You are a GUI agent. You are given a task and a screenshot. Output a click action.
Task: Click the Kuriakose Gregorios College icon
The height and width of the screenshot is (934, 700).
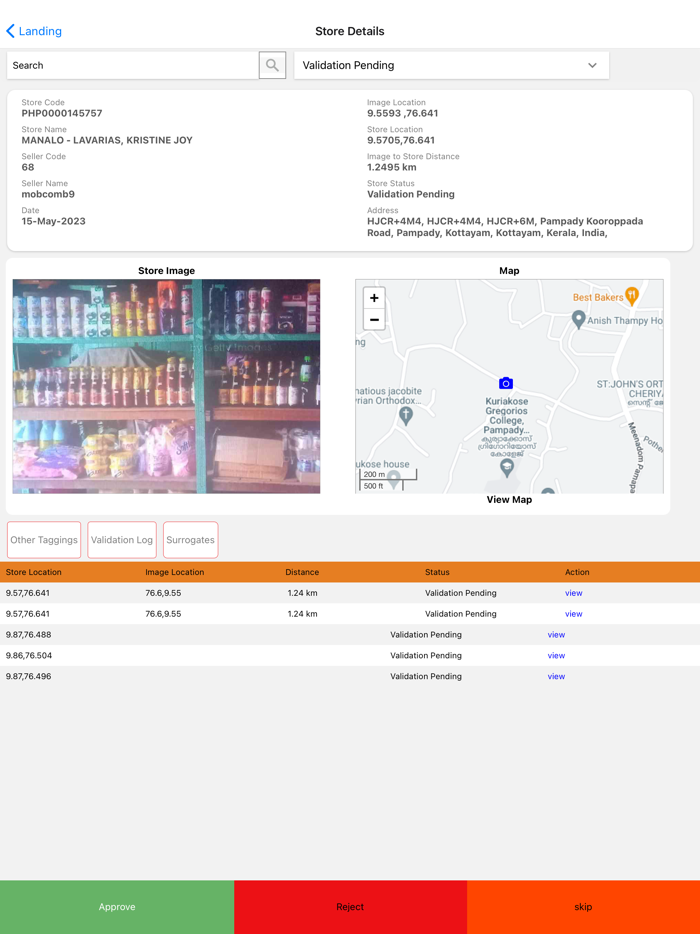506,466
